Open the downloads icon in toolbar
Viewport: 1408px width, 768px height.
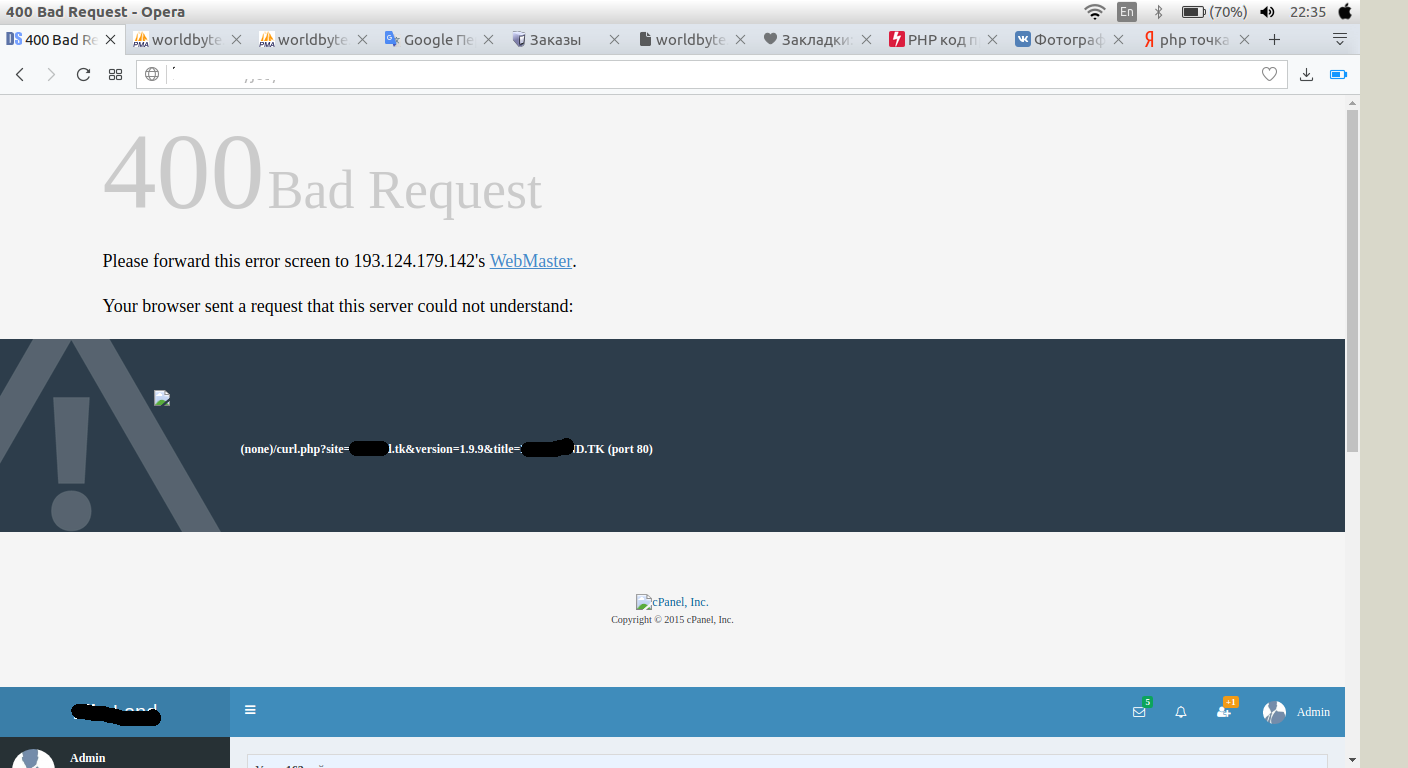click(x=1306, y=74)
